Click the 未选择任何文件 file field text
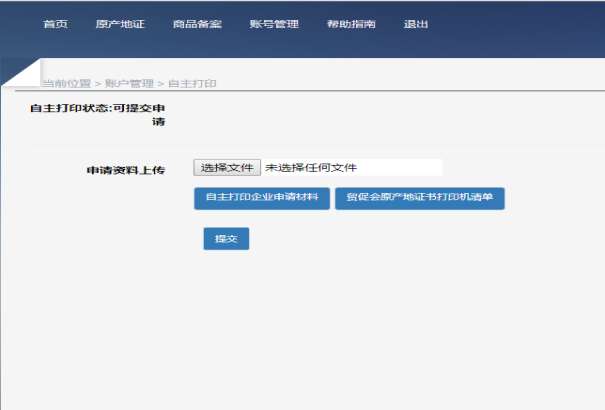Image resolution: width=605 pixels, height=410 pixels. [x=310, y=168]
